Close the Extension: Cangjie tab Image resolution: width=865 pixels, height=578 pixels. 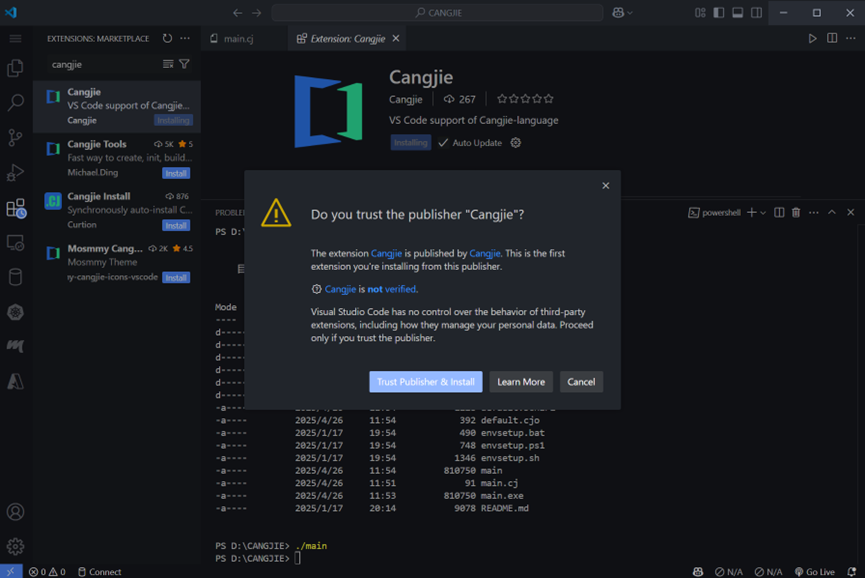[x=396, y=38]
